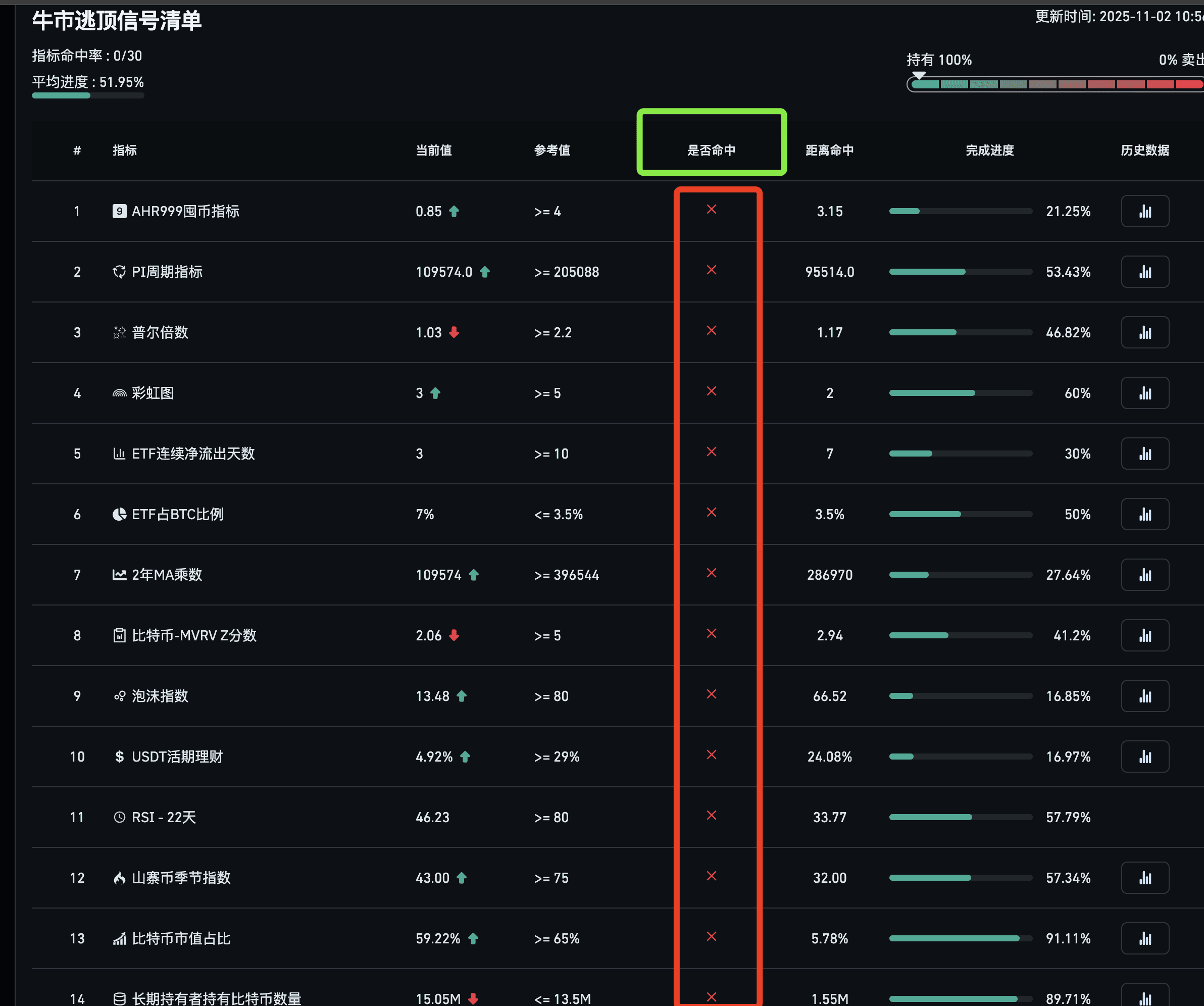View 普尔倍数 history data chart icon
1204x1006 pixels.
click(1144, 332)
